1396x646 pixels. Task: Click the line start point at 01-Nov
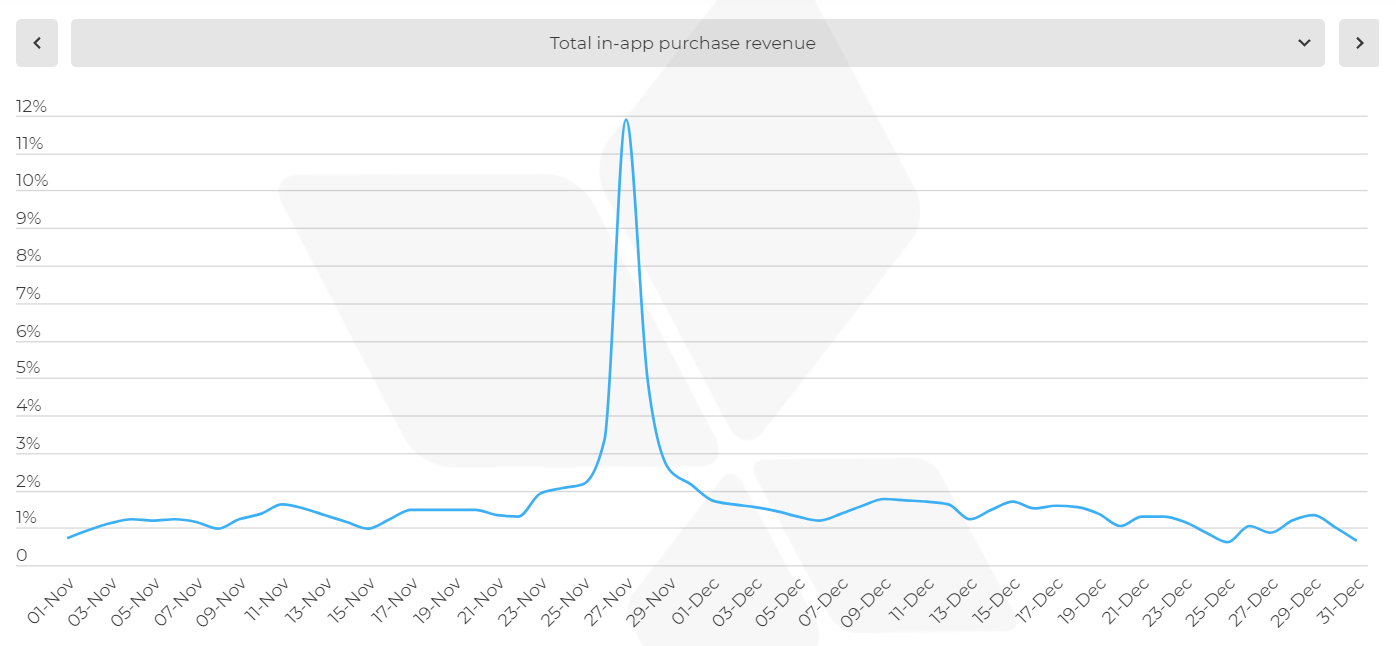[68, 538]
